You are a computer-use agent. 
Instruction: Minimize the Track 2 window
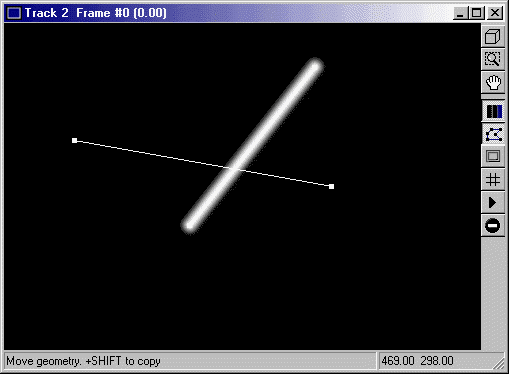(460, 13)
